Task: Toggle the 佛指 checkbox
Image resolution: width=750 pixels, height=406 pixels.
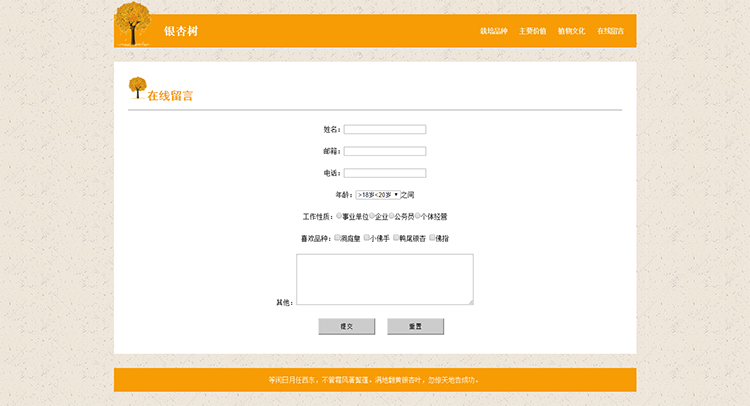Action: pos(432,238)
